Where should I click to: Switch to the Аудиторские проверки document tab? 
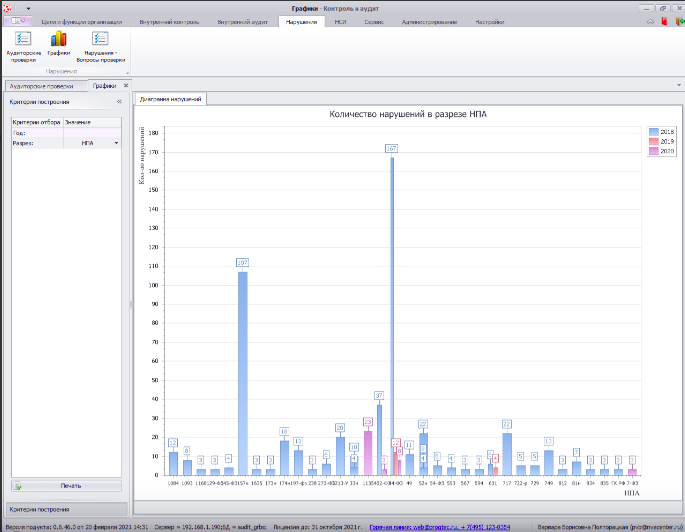click(x=42, y=86)
